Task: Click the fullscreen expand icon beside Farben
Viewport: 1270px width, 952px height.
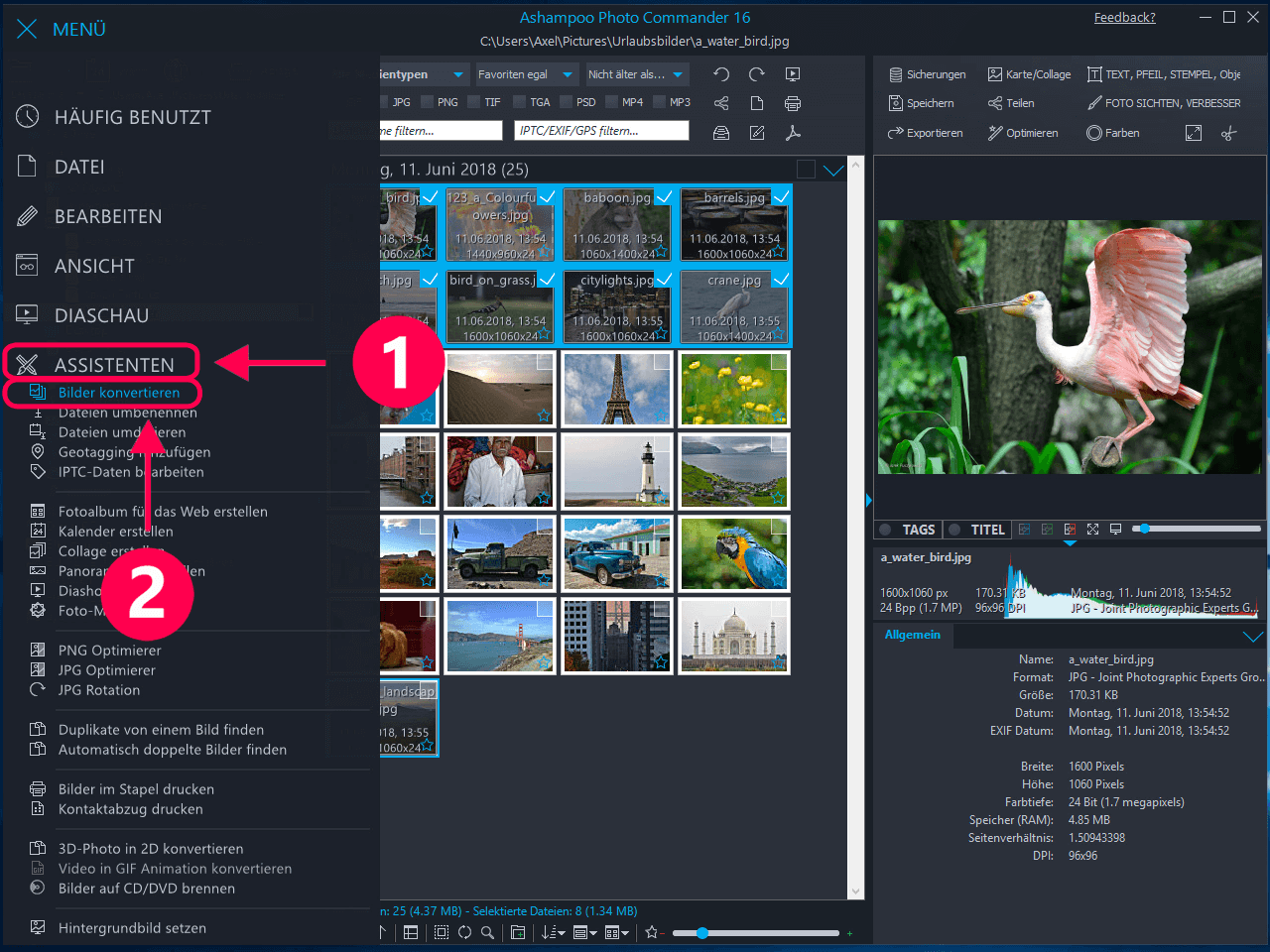Action: coord(1194,133)
